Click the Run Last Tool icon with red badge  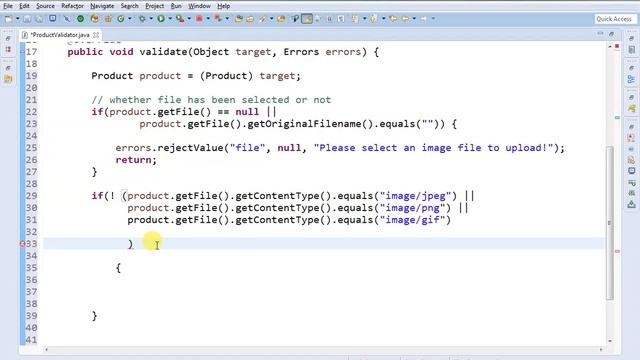coord(180,19)
